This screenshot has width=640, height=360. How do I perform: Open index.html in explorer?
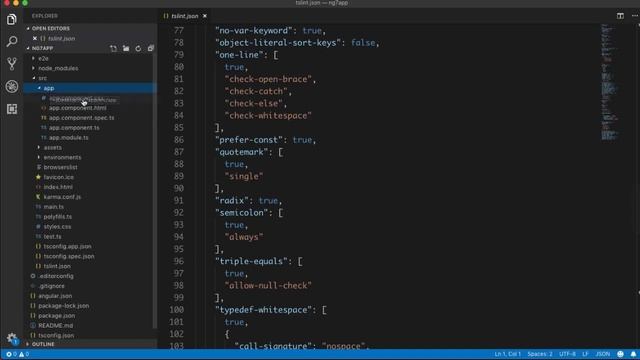[58, 187]
